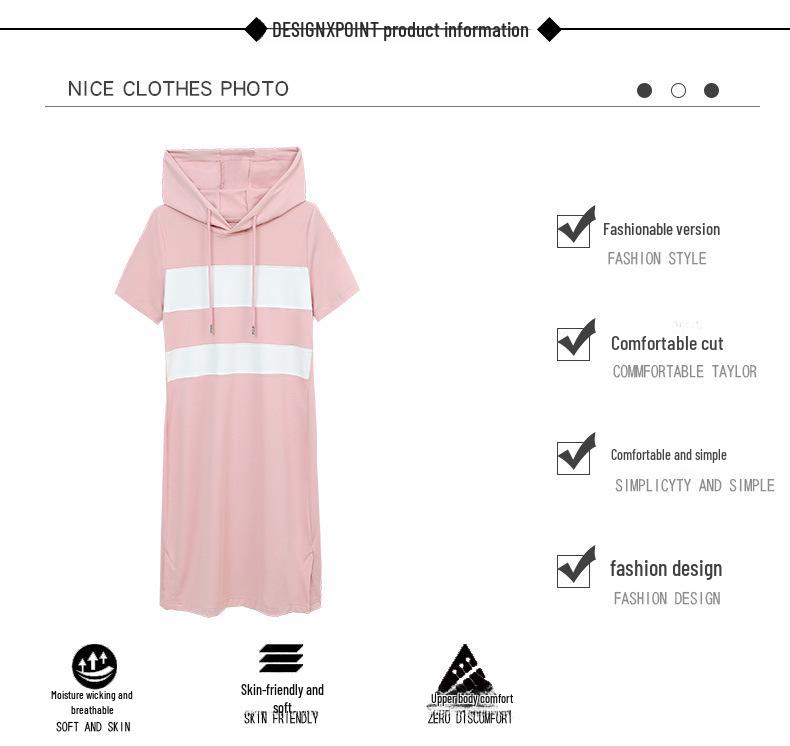Toggle the Comfortable and simple checkbox

[x=573, y=458]
